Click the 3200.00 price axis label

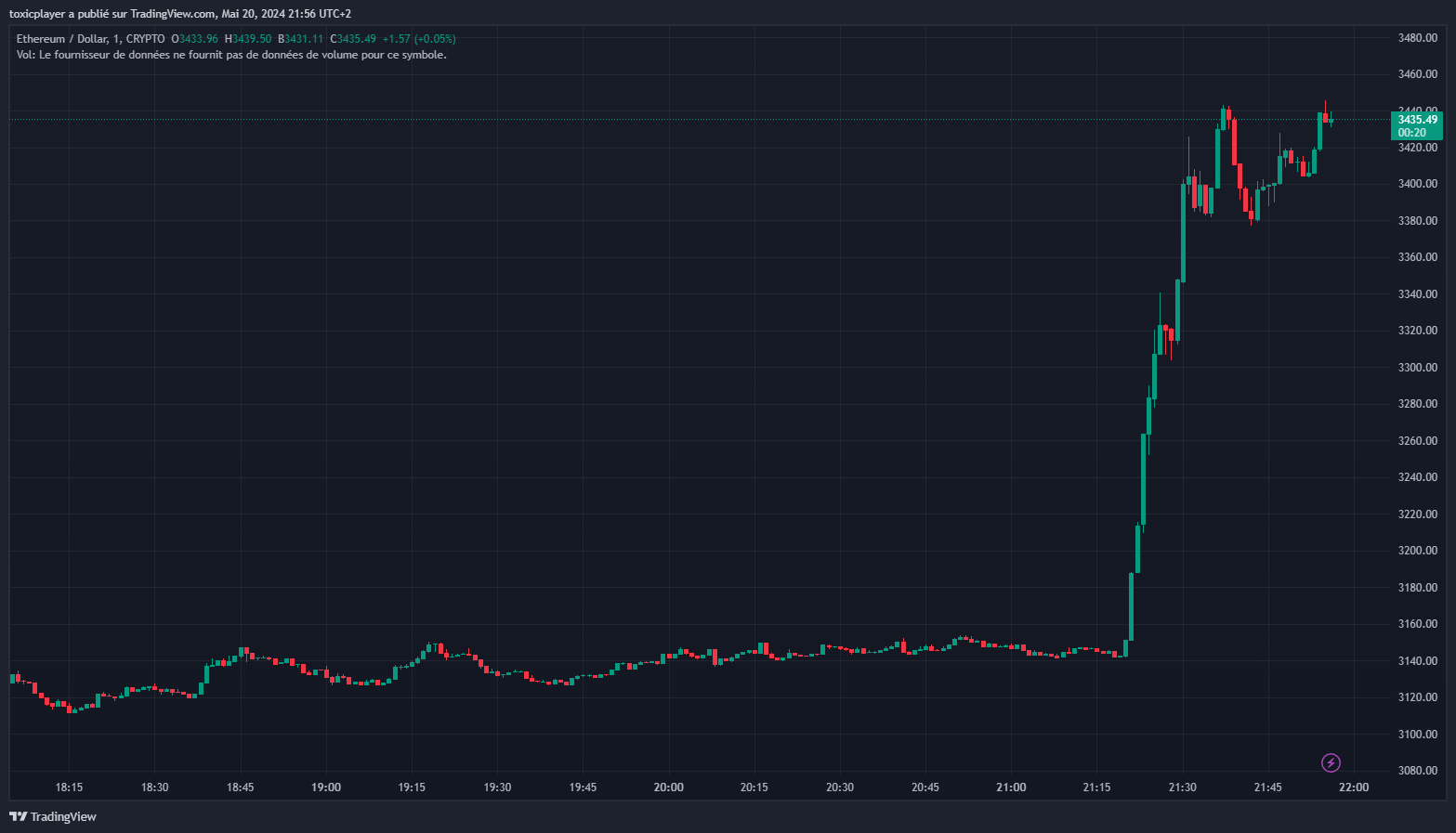point(1417,551)
